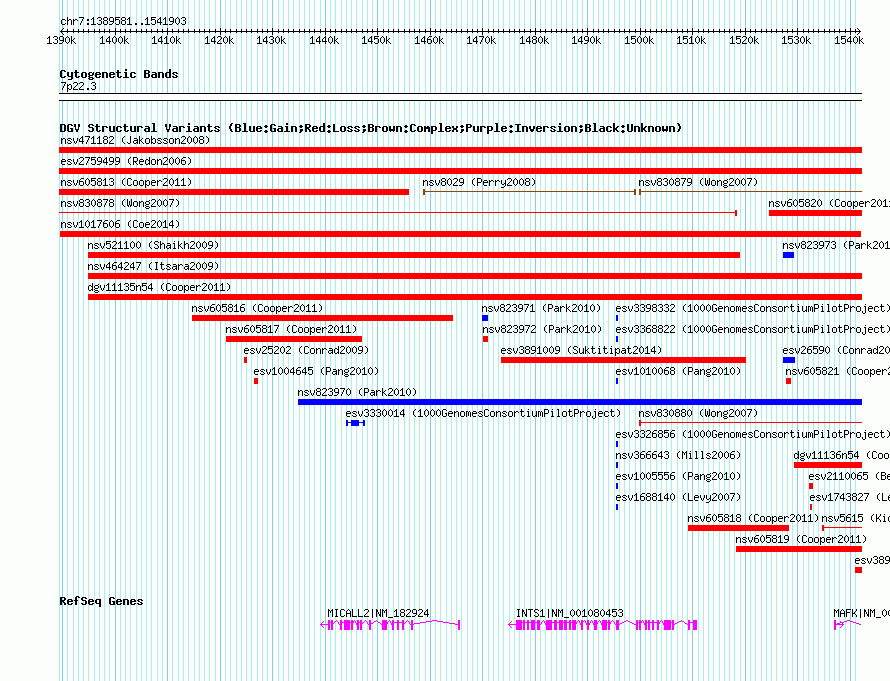Click the thin red nsv830880 line
The height and width of the screenshot is (681, 890).
(750, 423)
